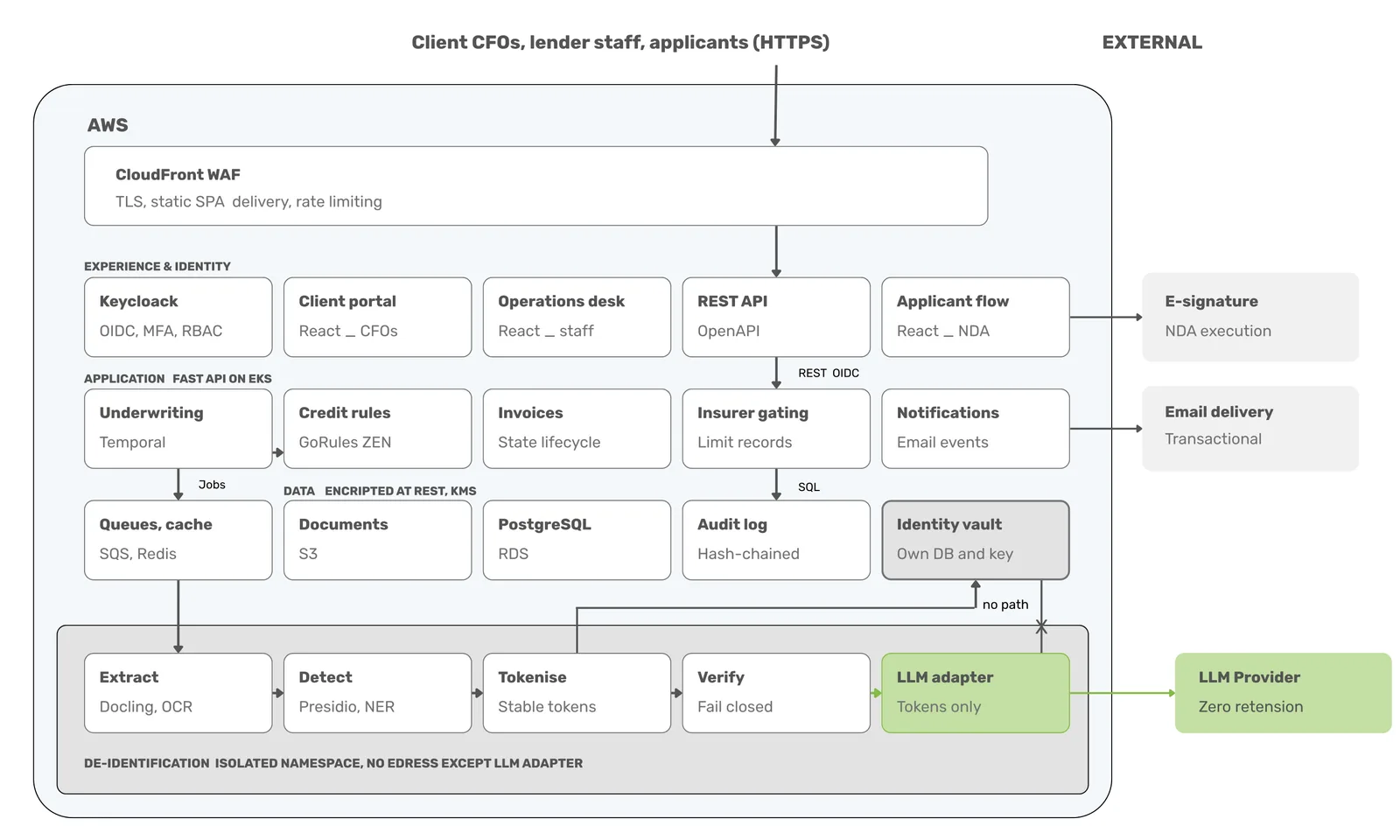Screen dimensions: 1400x840
Task: Select the Insurer gating box
Action: point(776,429)
